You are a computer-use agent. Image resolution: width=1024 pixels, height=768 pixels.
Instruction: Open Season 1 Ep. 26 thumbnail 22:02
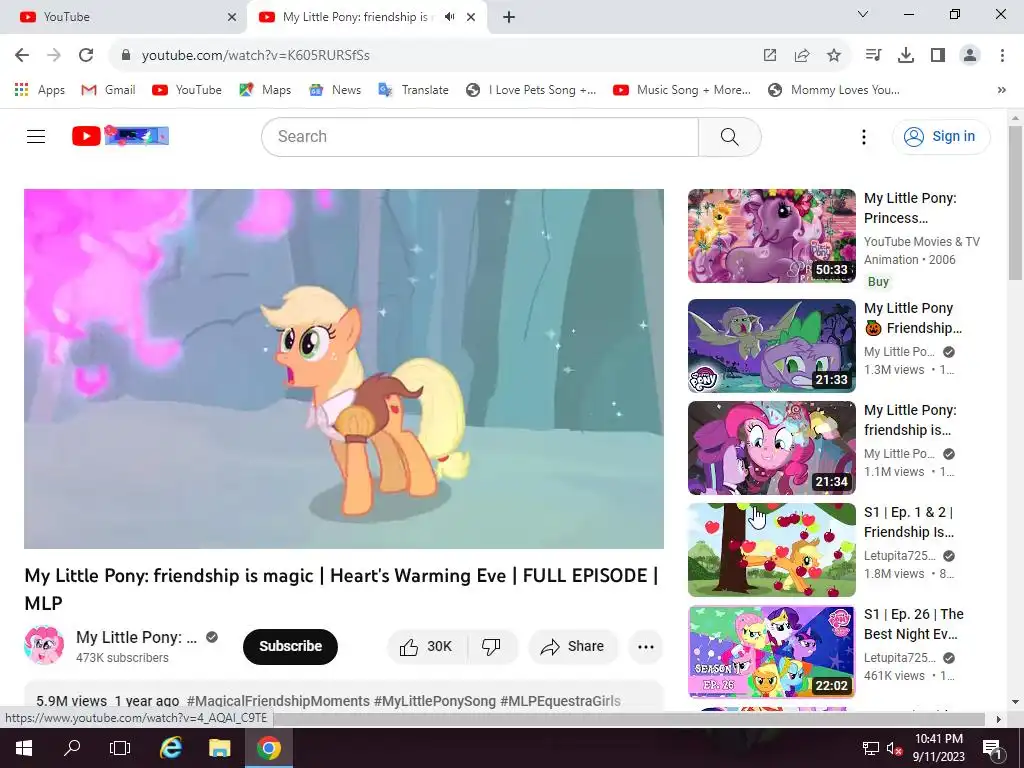(771, 652)
